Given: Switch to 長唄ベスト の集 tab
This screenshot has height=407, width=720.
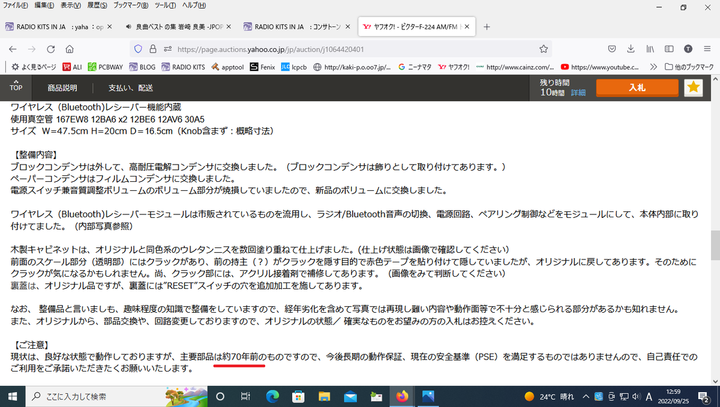Looking at the screenshot, I should point(179,26).
